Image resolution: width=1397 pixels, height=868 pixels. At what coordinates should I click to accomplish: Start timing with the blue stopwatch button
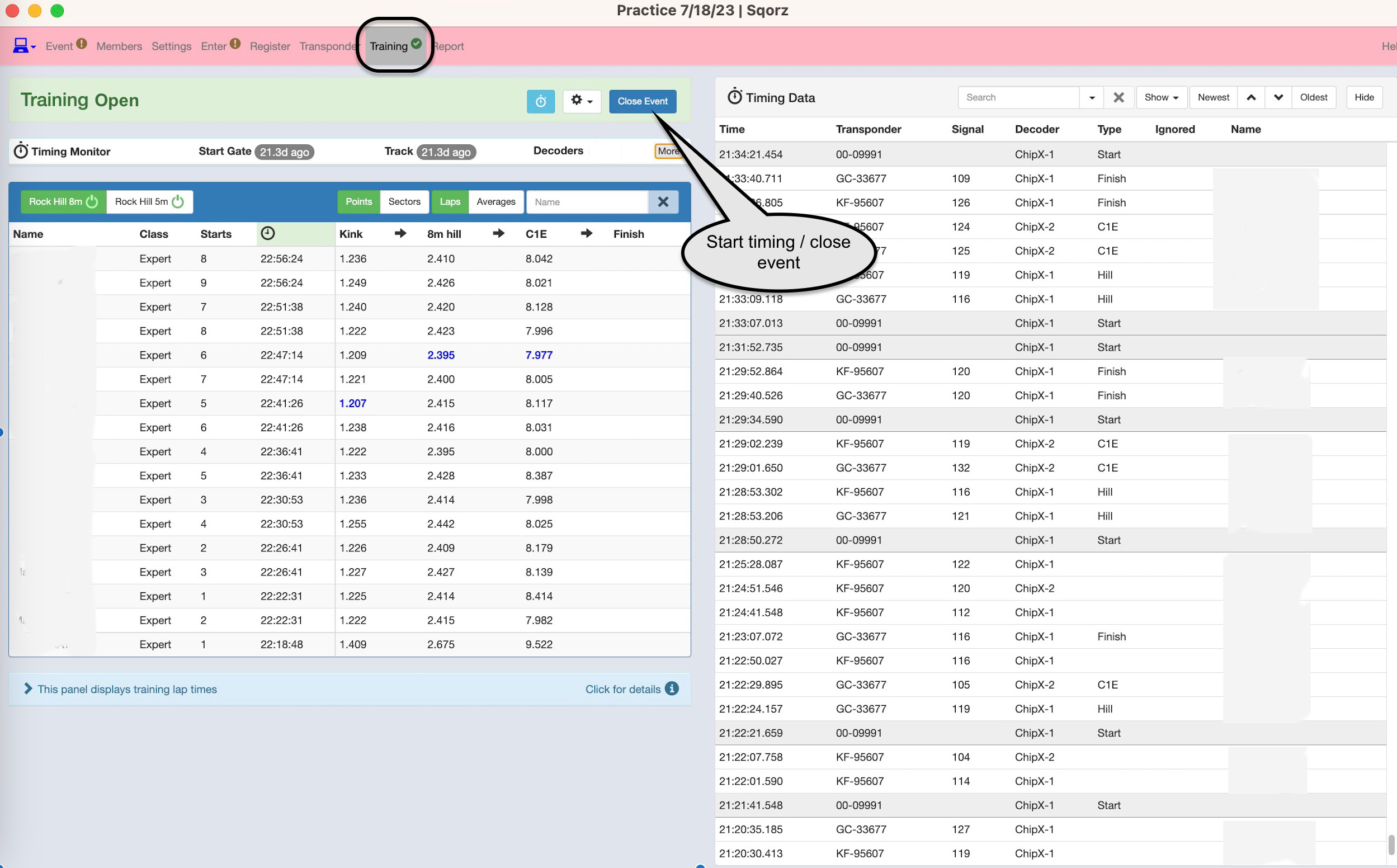pyautogui.click(x=541, y=101)
